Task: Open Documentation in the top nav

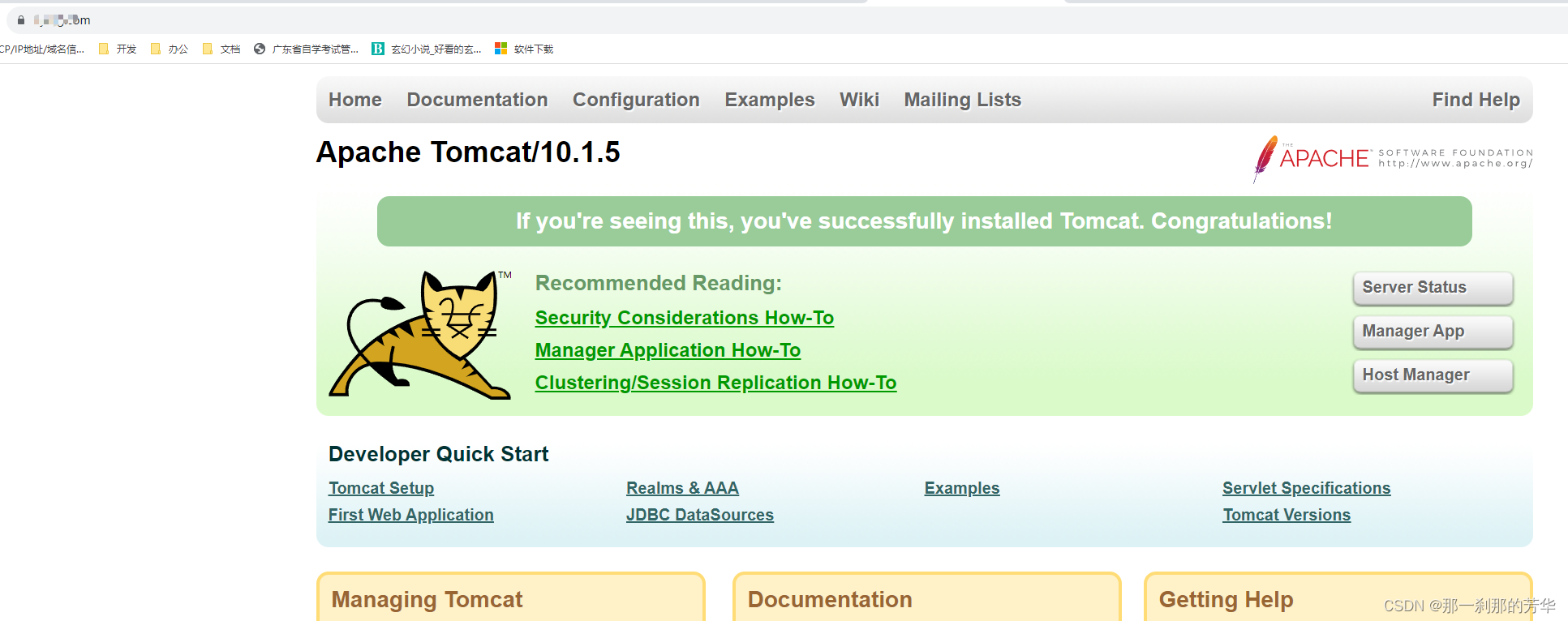Action: click(x=477, y=100)
